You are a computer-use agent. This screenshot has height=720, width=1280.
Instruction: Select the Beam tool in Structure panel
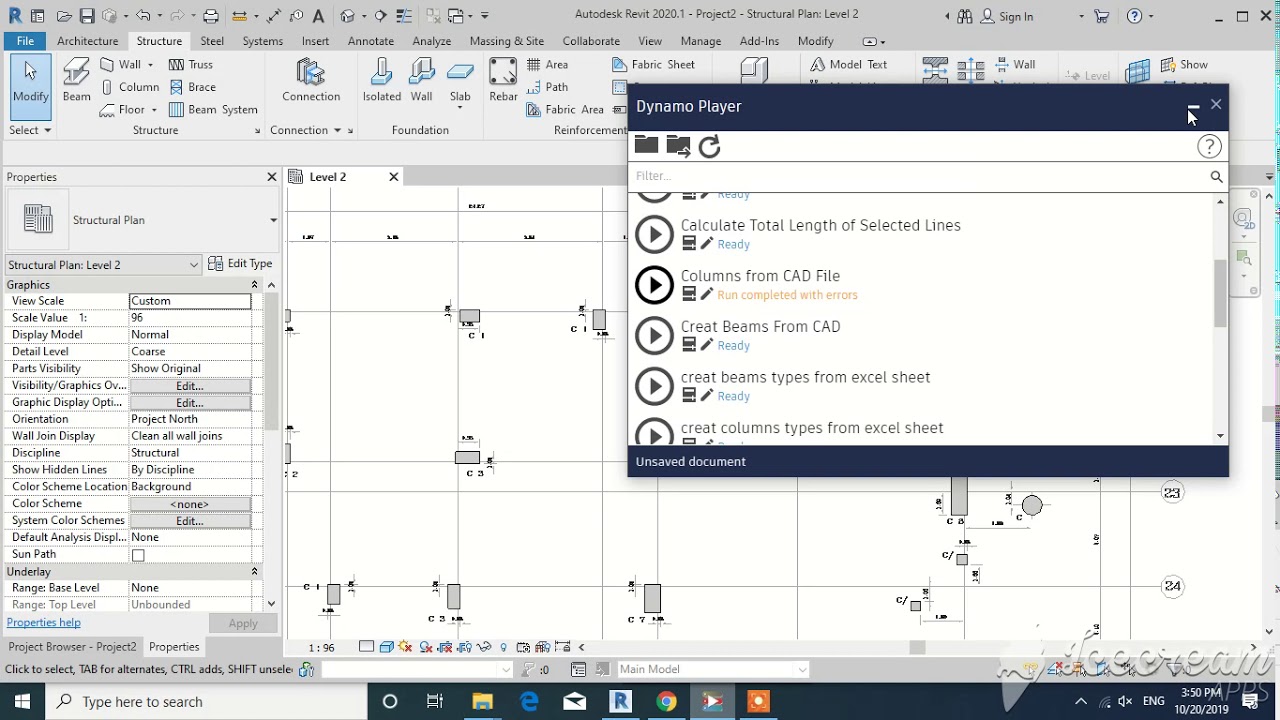[x=77, y=79]
